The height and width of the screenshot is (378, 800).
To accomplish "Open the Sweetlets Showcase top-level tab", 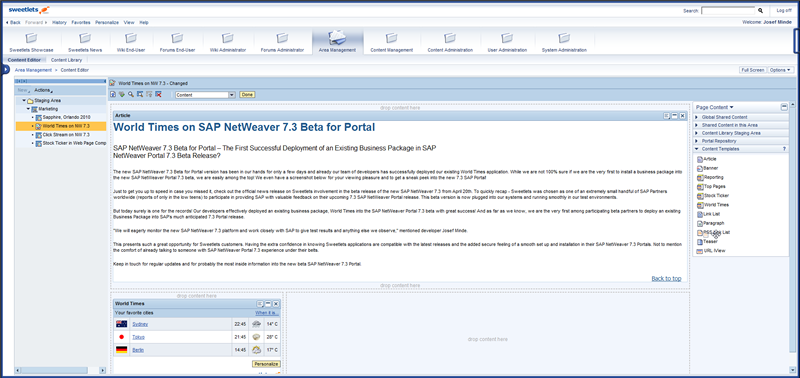I will (x=31, y=42).
